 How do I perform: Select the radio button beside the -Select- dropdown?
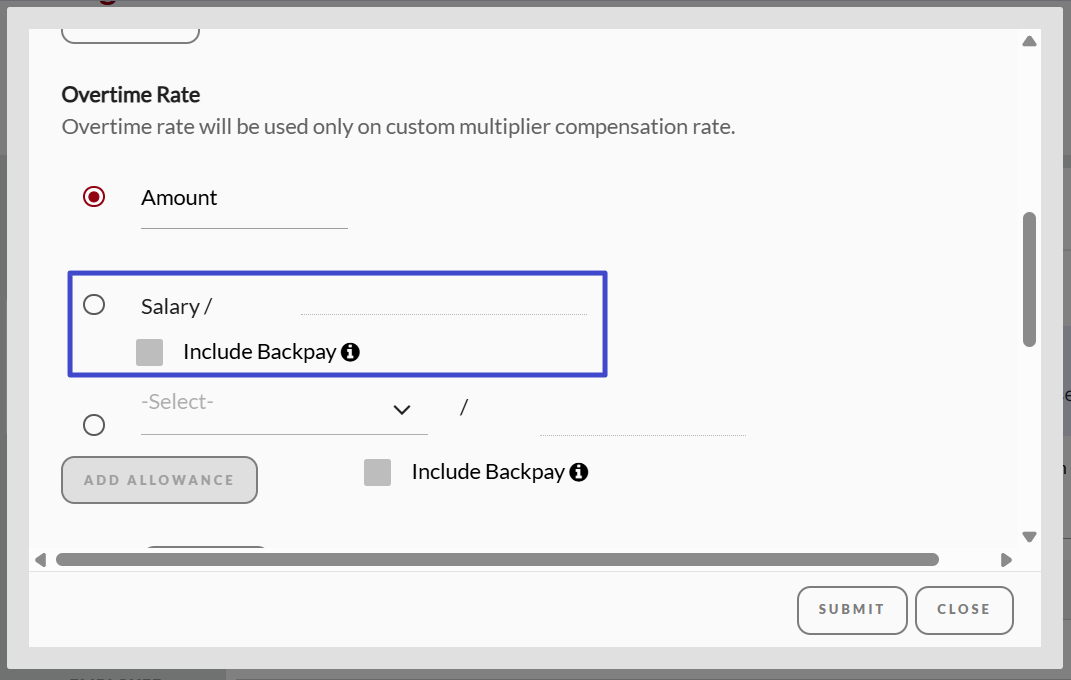pyautogui.click(x=94, y=425)
